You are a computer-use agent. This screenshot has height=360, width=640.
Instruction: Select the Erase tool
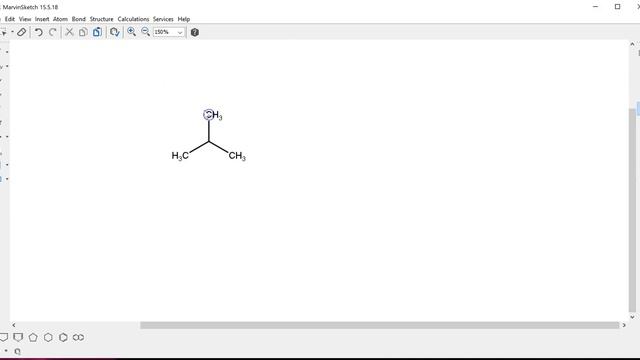tap(22, 32)
